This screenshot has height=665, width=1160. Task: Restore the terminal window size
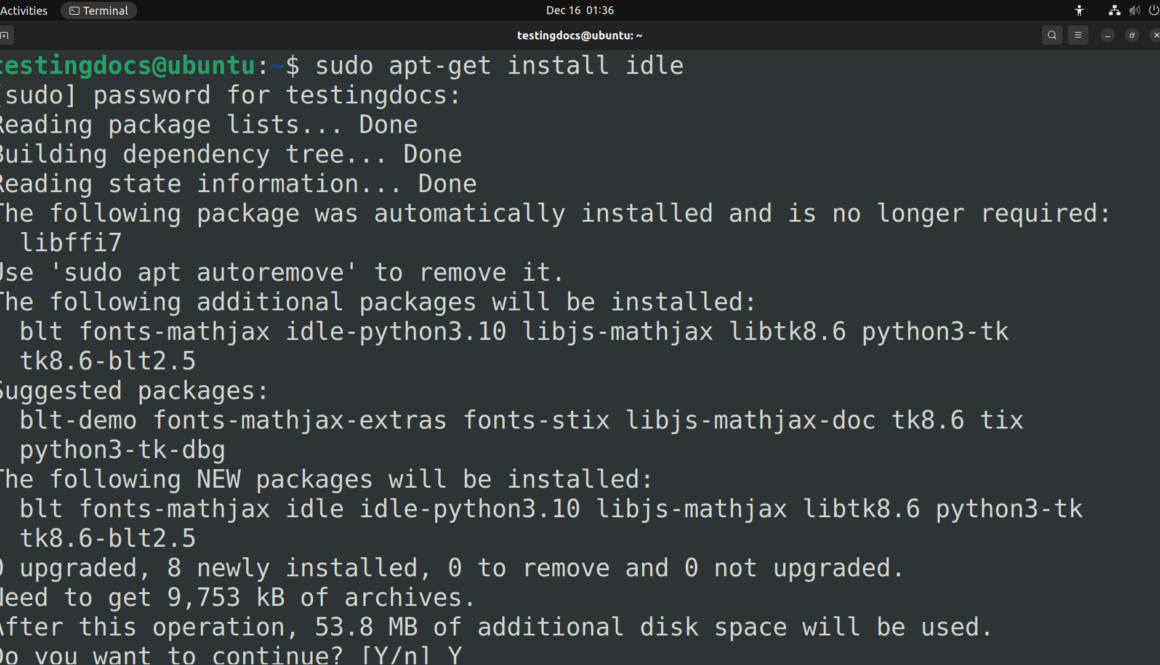click(x=1132, y=35)
